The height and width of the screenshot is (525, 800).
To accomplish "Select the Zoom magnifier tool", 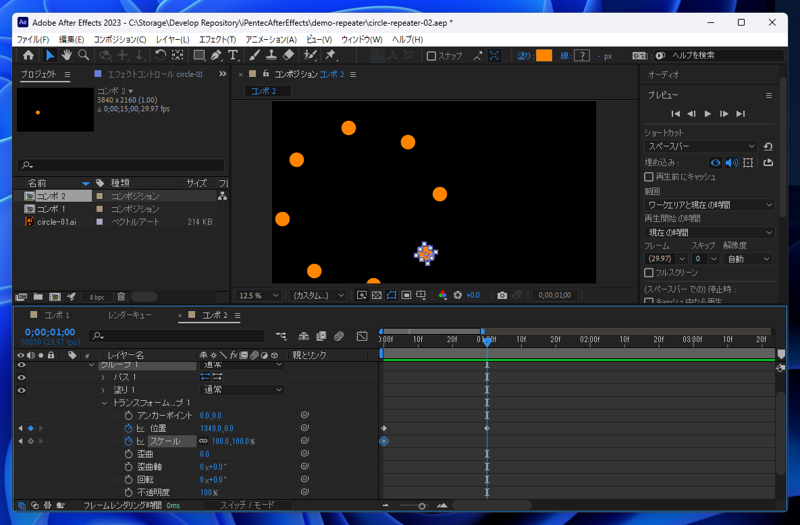I will point(84,56).
